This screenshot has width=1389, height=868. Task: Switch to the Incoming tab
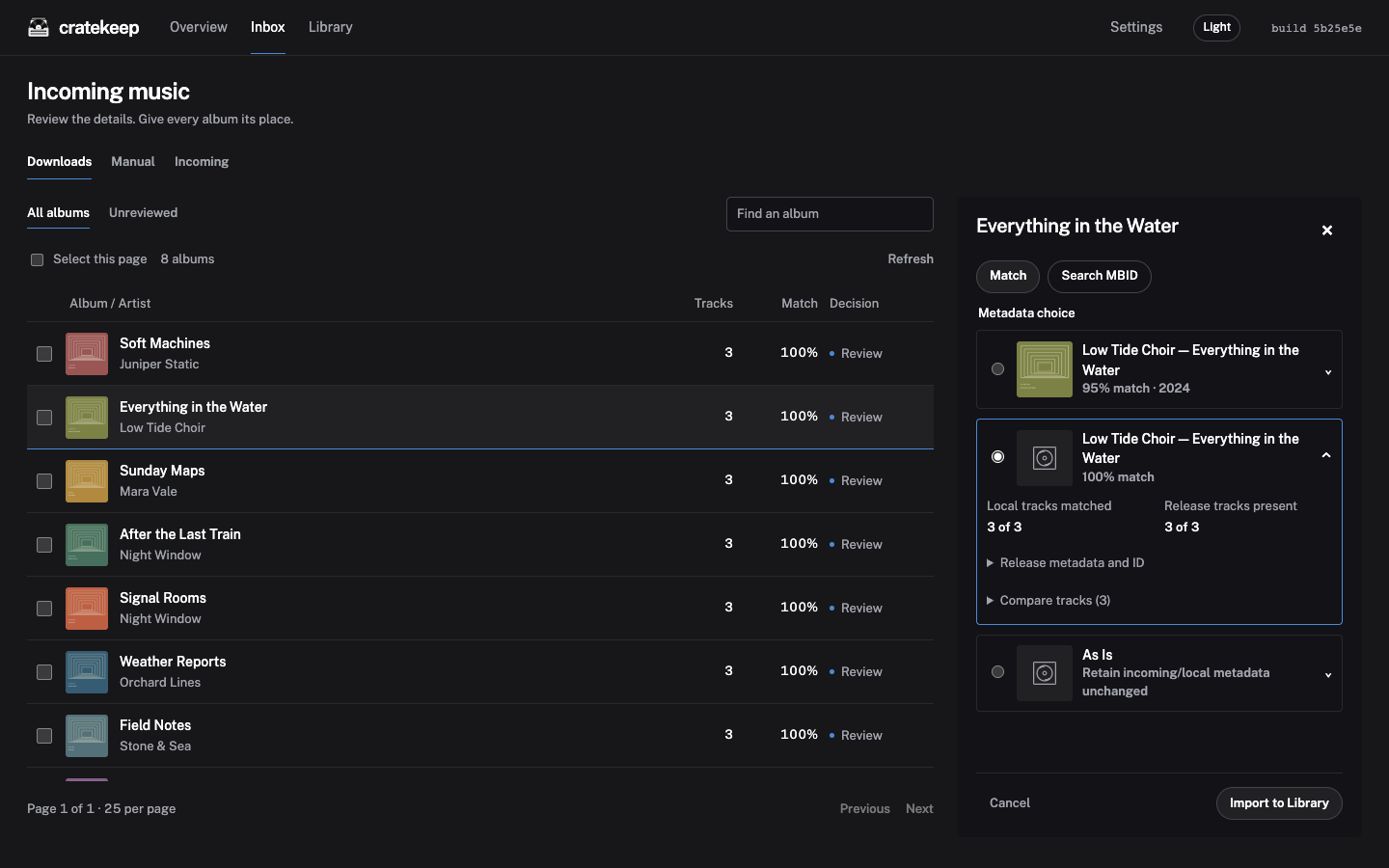[x=202, y=162]
